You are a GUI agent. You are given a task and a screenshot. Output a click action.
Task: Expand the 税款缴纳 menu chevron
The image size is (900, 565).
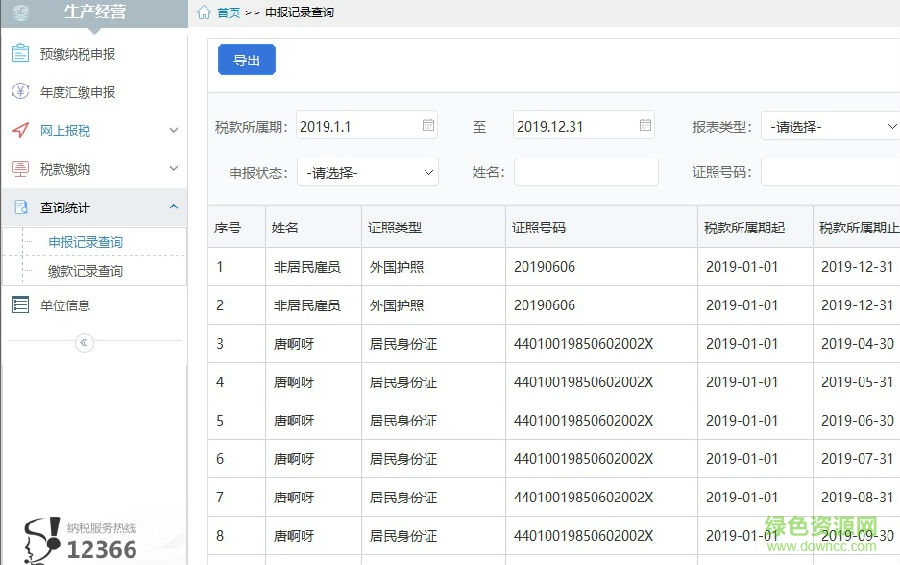[174, 169]
